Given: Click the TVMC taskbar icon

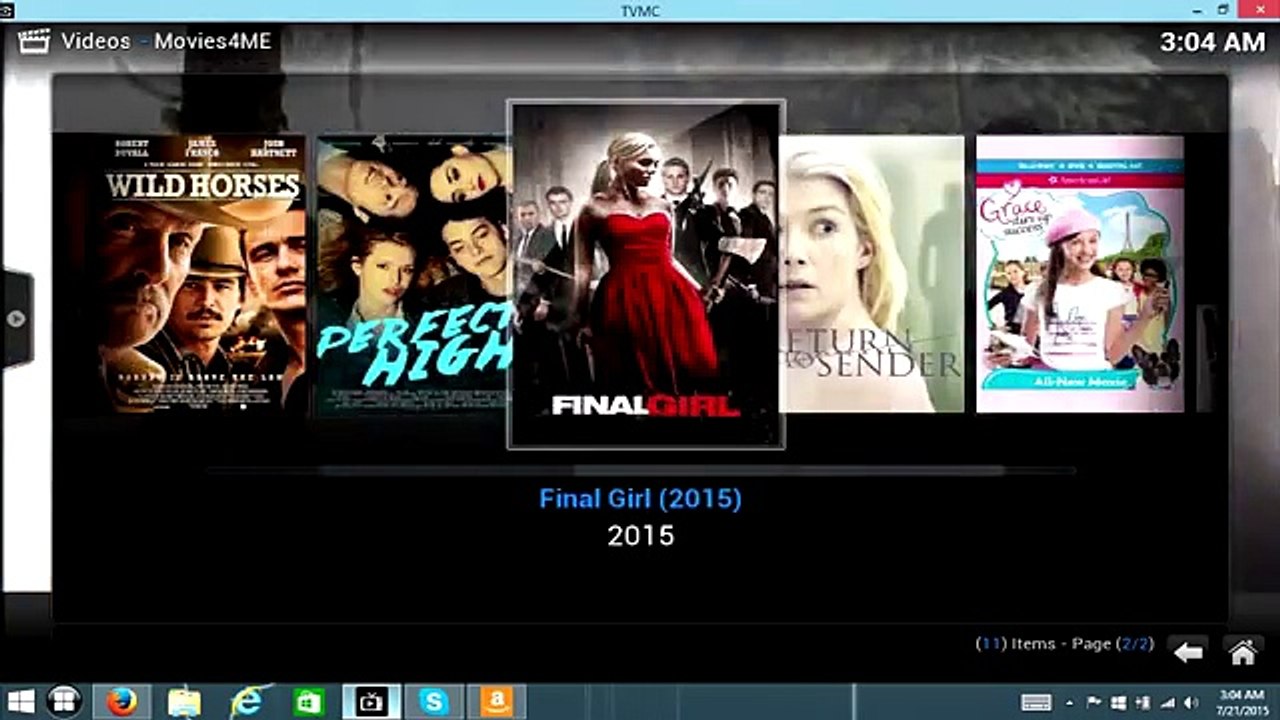Looking at the screenshot, I should tap(371, 702).
